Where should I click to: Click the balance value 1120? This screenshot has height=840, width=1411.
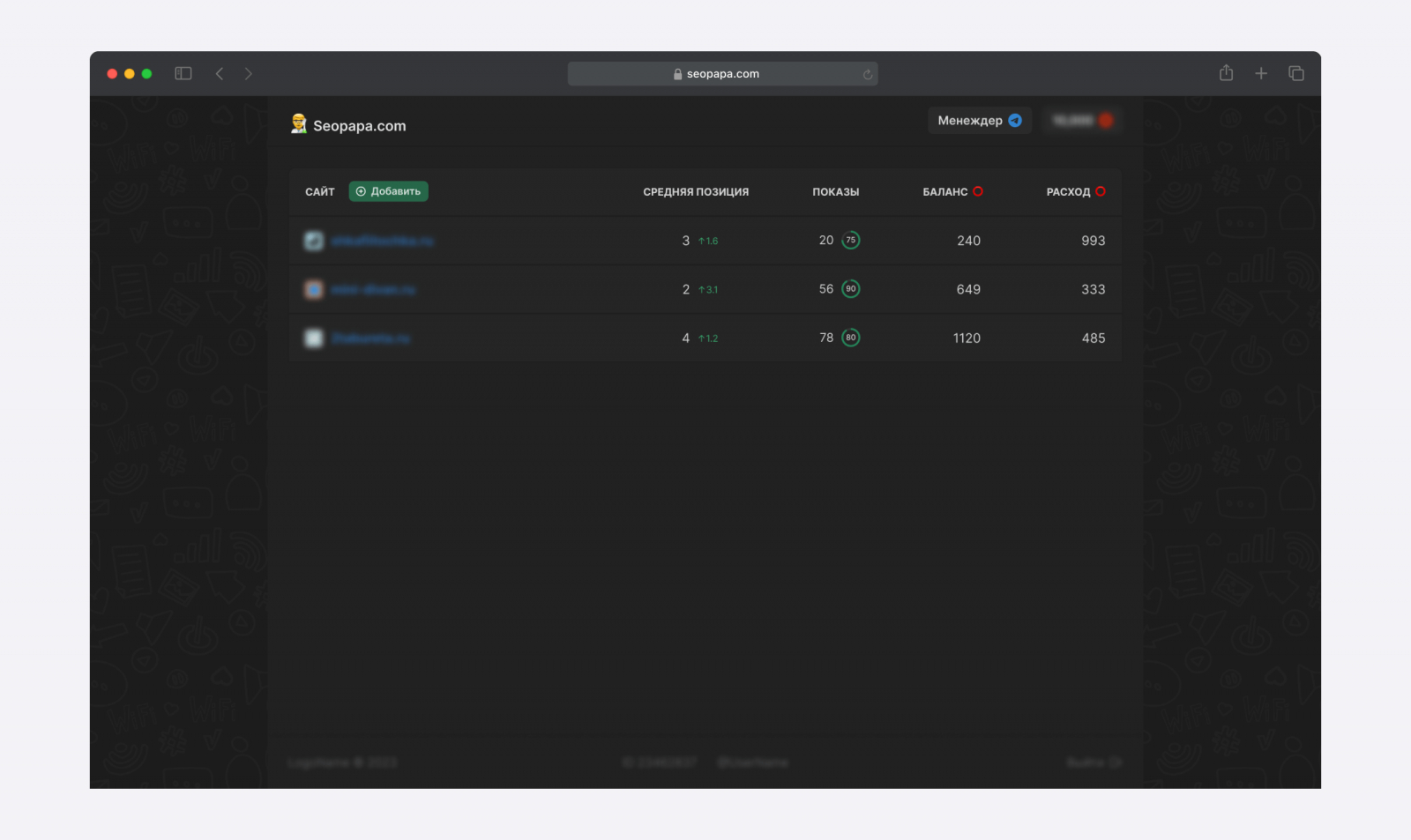pos(967,338)
